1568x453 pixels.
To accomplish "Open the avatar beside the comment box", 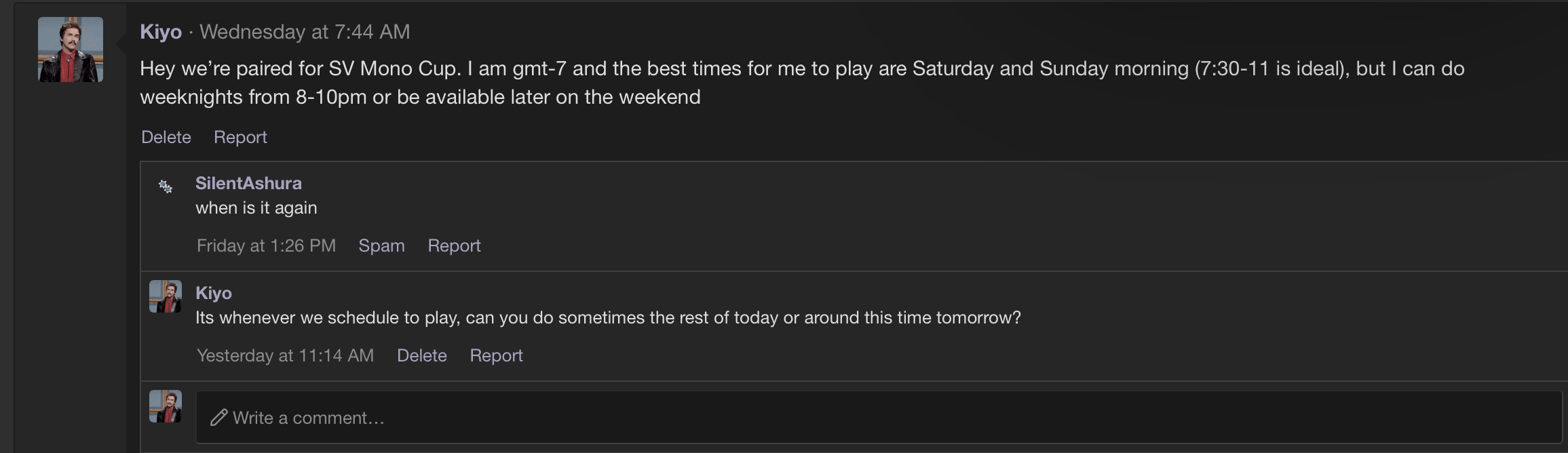I will tap(166, 406).
